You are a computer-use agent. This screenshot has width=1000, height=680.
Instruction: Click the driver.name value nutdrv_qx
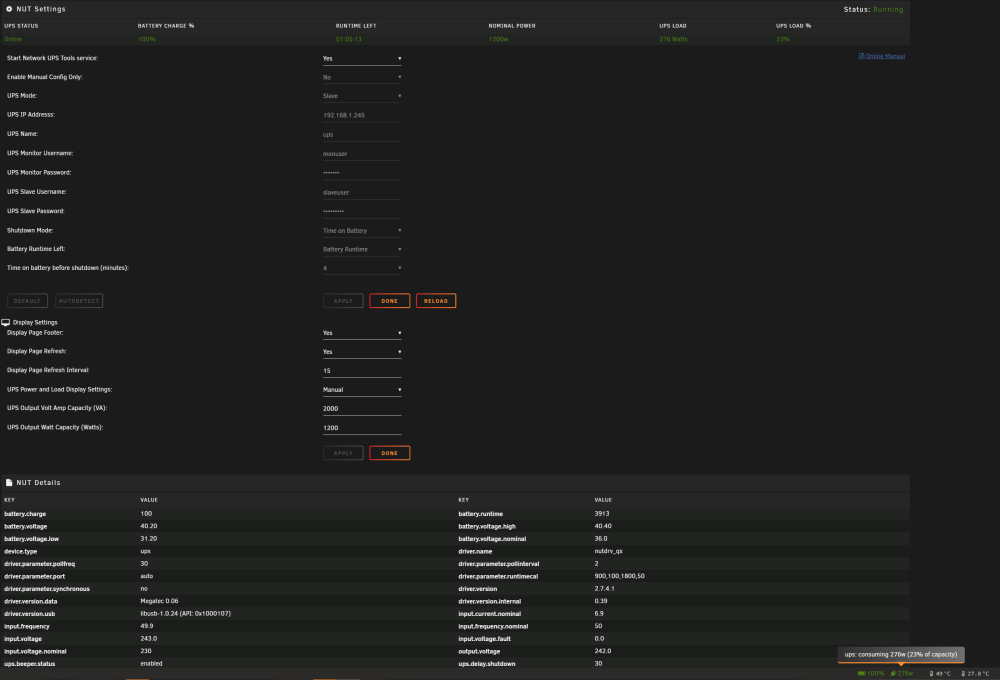[608, 551]
